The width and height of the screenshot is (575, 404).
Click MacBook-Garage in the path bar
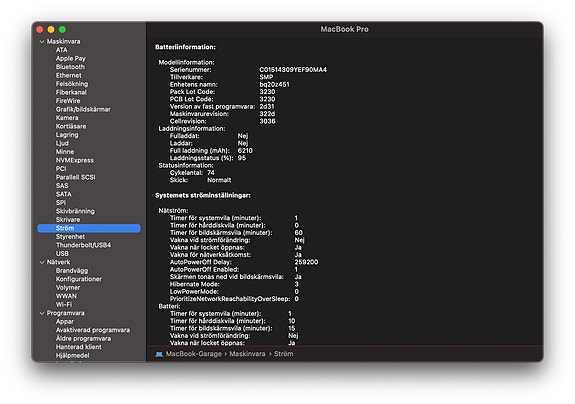coord(194,354)
